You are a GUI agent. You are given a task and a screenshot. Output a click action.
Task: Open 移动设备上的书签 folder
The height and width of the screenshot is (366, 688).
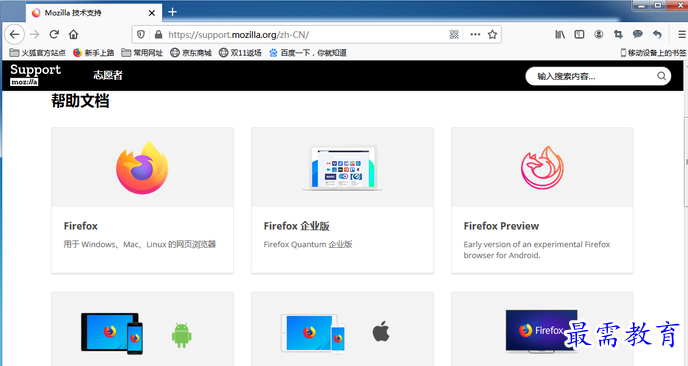coord(653,53)
